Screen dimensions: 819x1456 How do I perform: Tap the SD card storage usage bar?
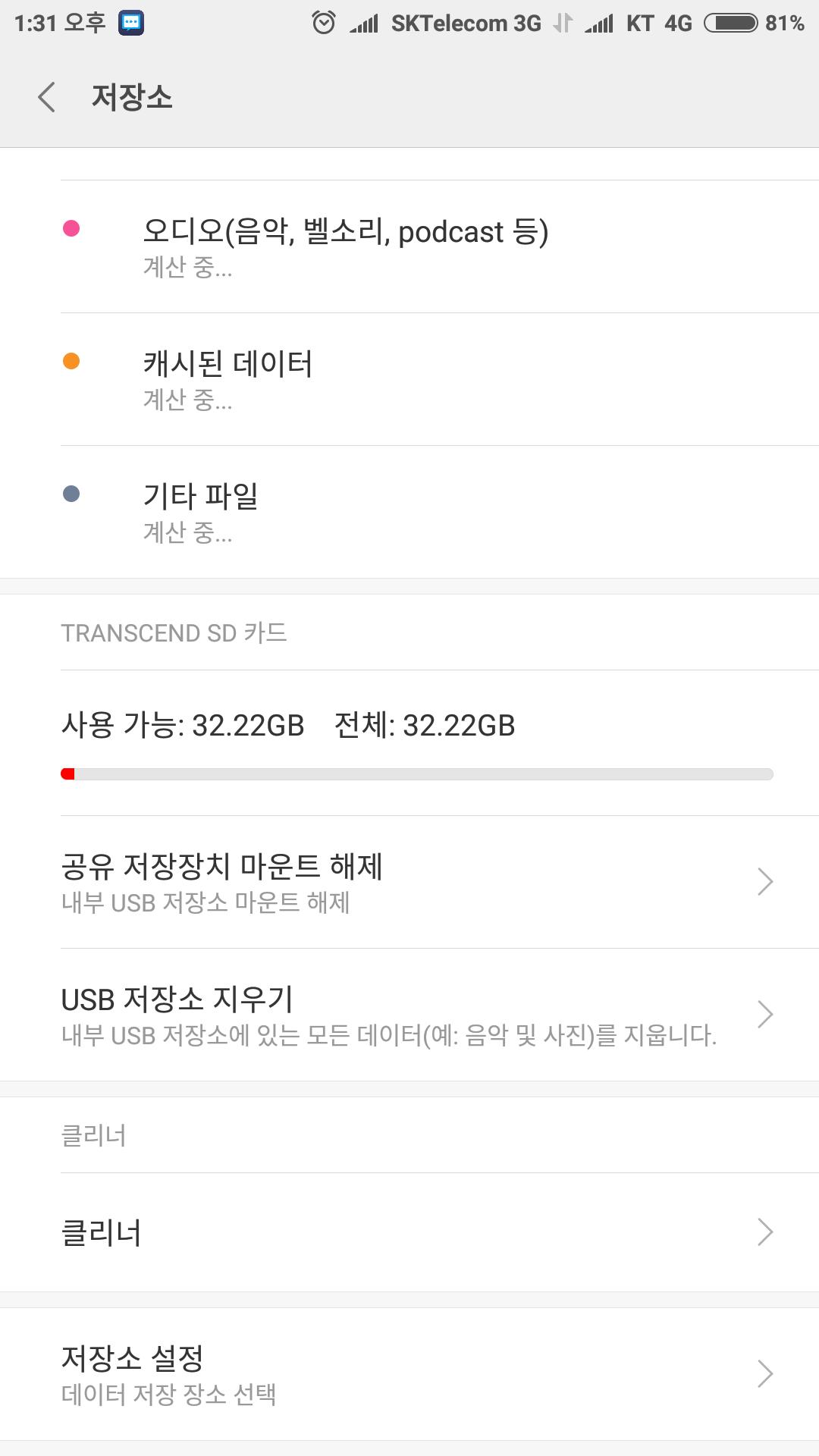416,774
